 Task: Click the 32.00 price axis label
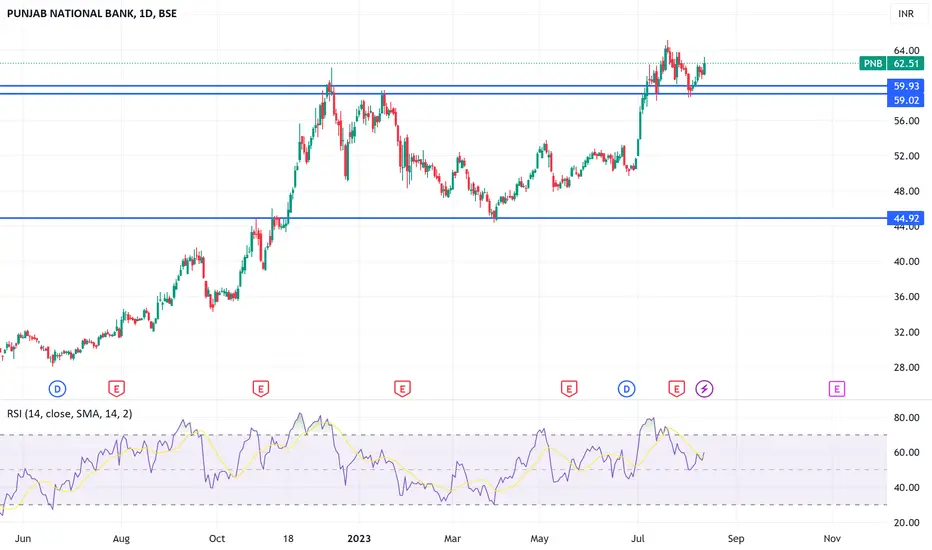pyautogui.click(x=906, y=332)
